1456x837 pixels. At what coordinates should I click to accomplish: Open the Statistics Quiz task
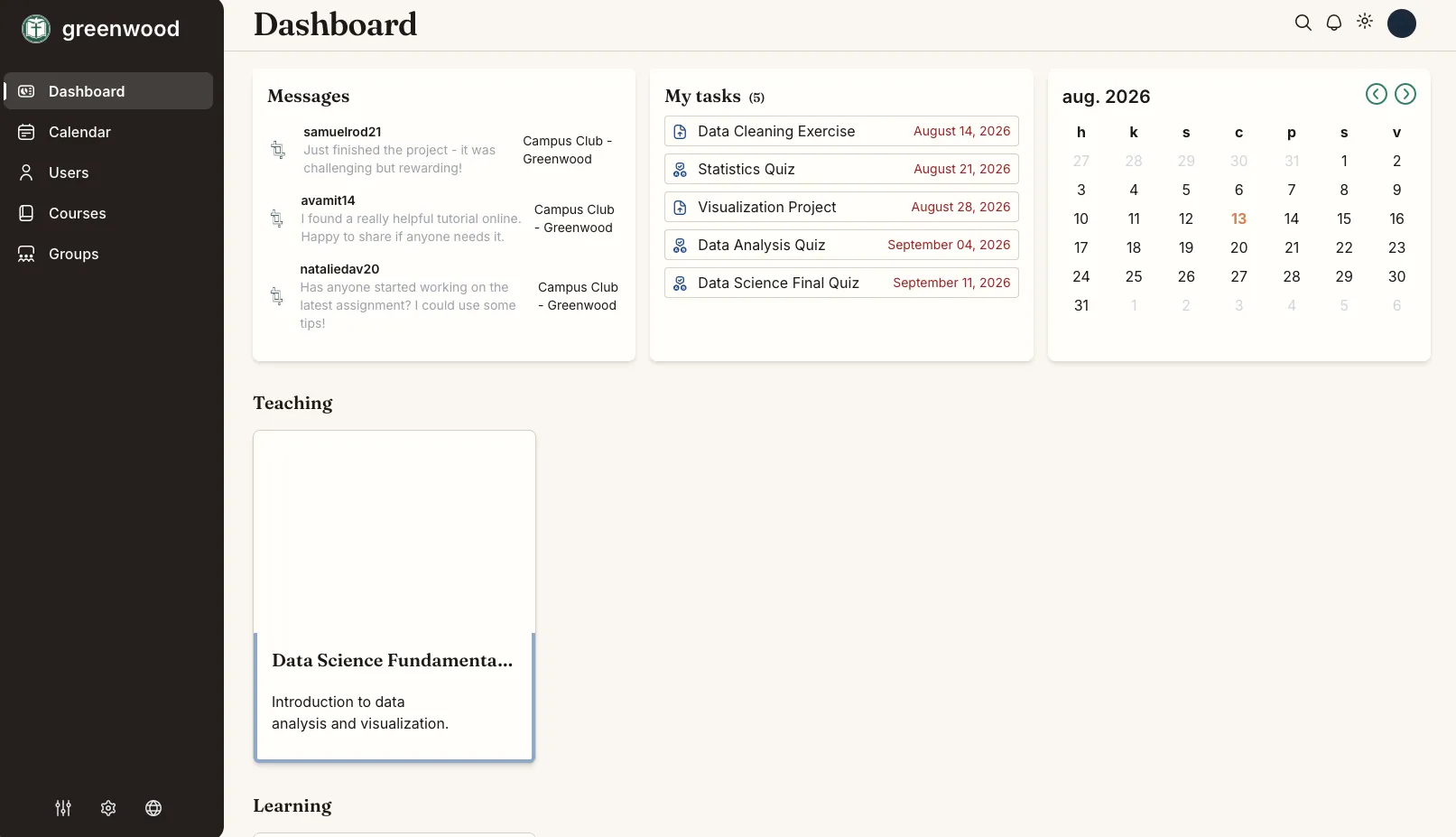point(841,169)
